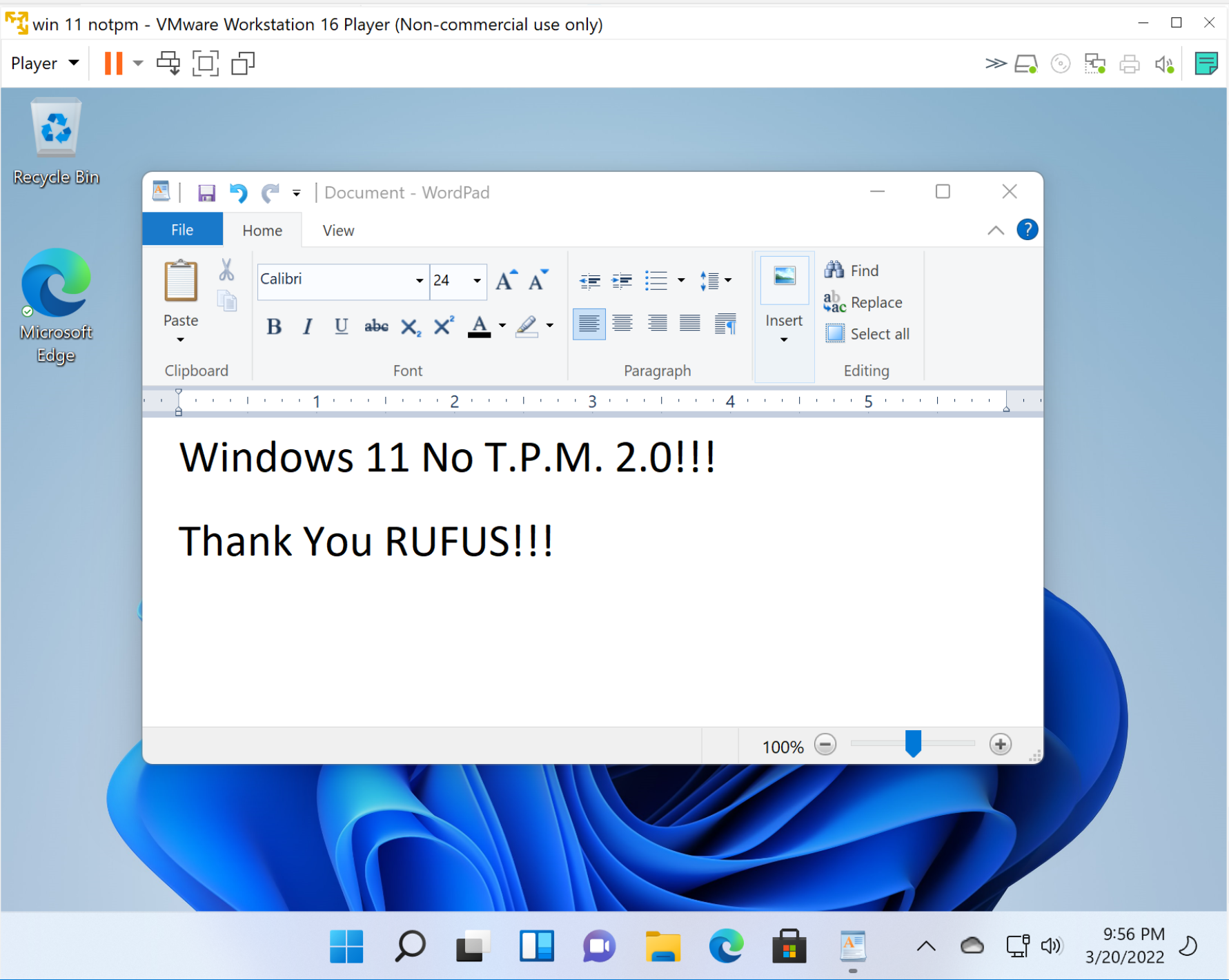The image size is (1229, 980).
Task: Switch to the Home ribbon tab
Action: click(x=262, y=231)
